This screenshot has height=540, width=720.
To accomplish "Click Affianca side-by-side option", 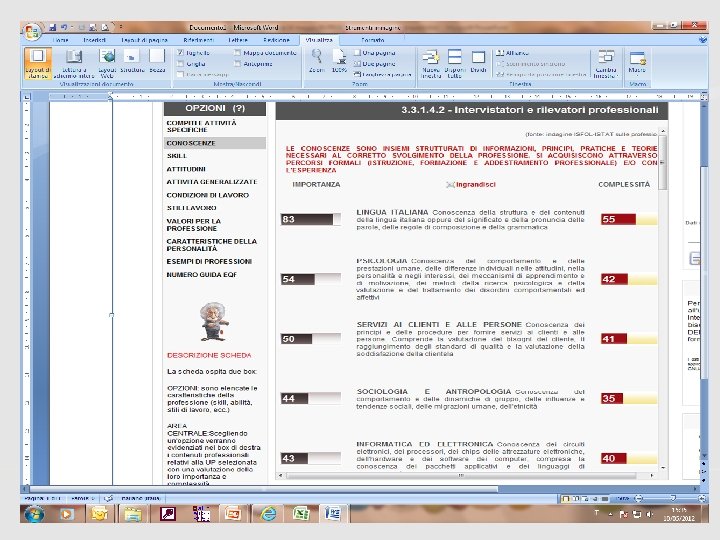I will click(x=513, y=53).
